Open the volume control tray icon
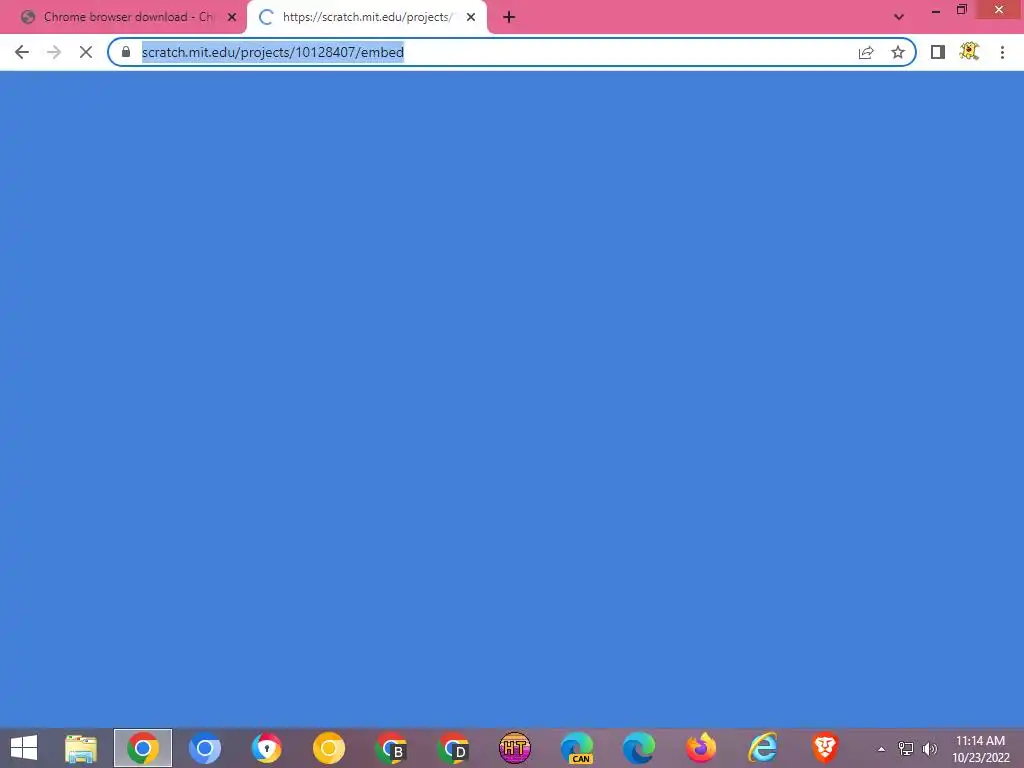This screenshot has width=1024, height=768. pyautogui.click(x=929, y=748)
